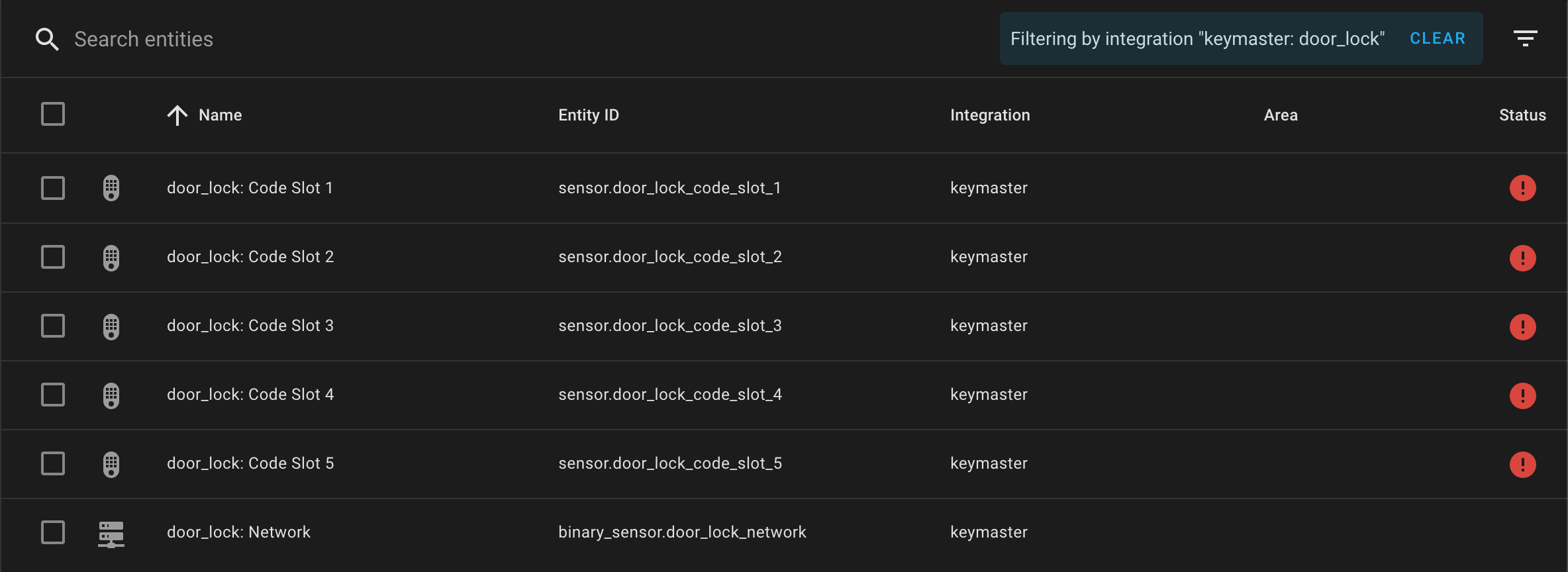Click the network icon for door_lock: Network
The image size is (1568, 572).
111,532
